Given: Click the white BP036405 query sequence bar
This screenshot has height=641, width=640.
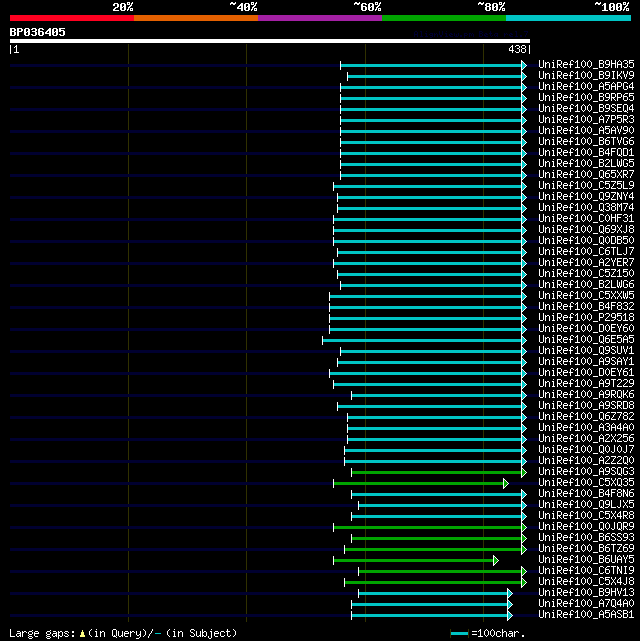Looking at the screenshot, I should click(x=270, y=41).
